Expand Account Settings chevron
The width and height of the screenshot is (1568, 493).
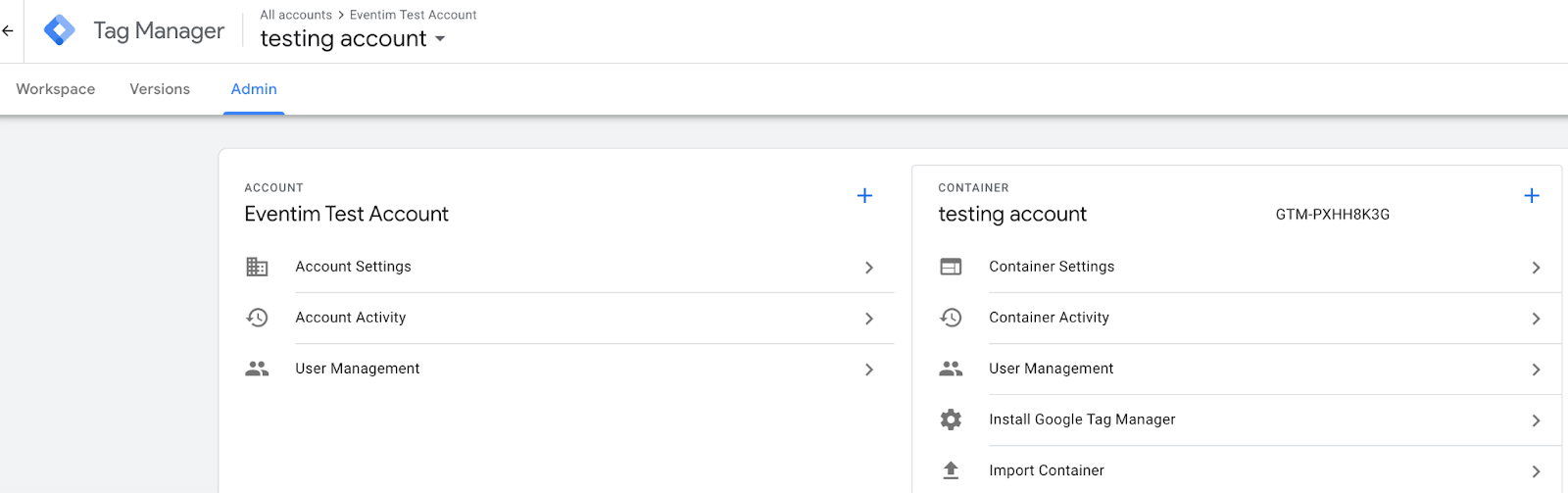869,268
